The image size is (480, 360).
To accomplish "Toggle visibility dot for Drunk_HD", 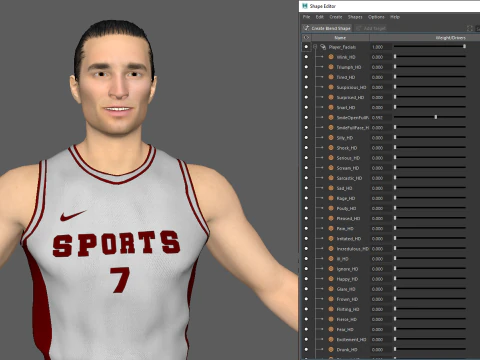I will click(306, 349).
